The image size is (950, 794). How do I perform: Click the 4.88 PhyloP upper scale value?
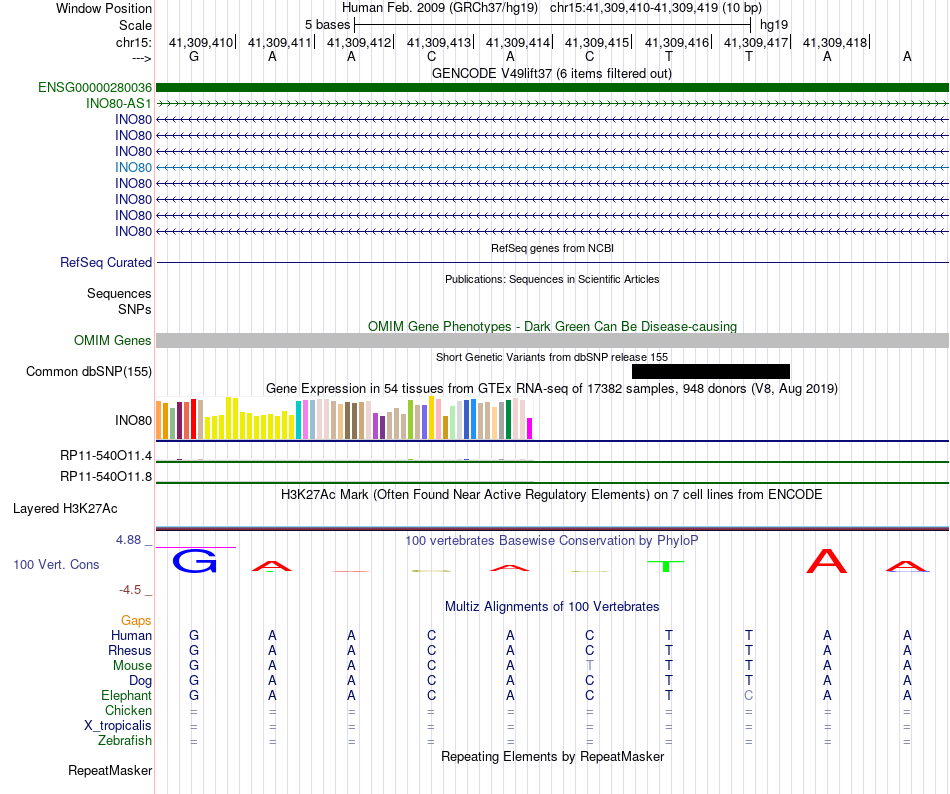[128, 540]
